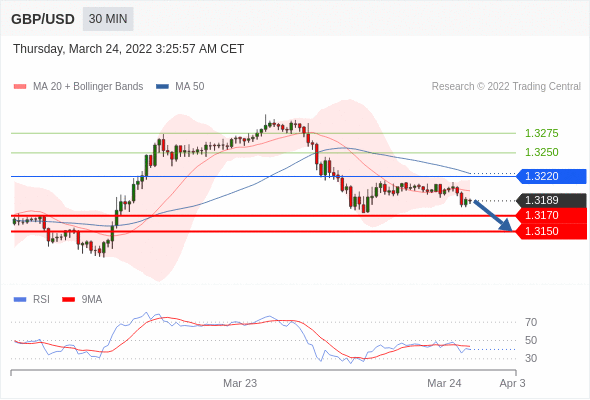590x400 pixels.
Task: Select the 1.3170 support price tag
Action: coord(552,215)
